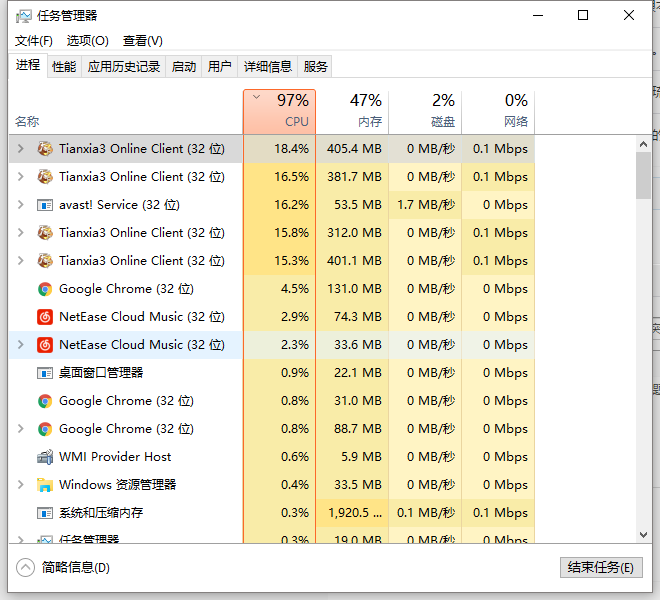Click the 系统和压缩内存 process icon
Image resolution: width=660 pixels, height=600 pixels.
[x=45, y=513]
